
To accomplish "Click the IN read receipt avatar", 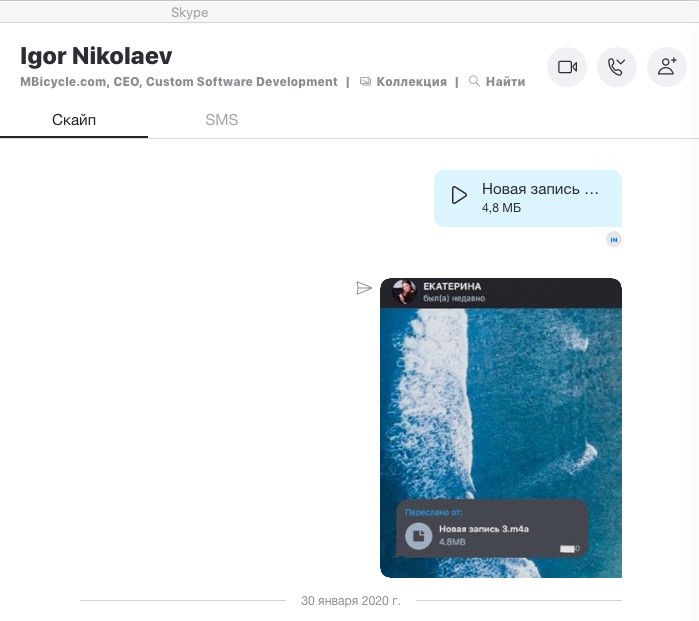I will click(x=614, y=239).
